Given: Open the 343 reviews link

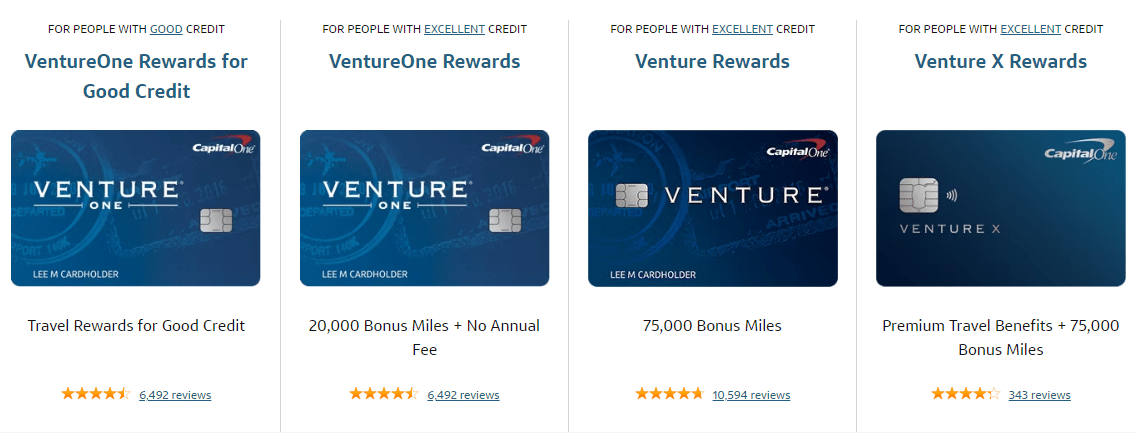Looking at the screenshot, I should [1039, 395].
